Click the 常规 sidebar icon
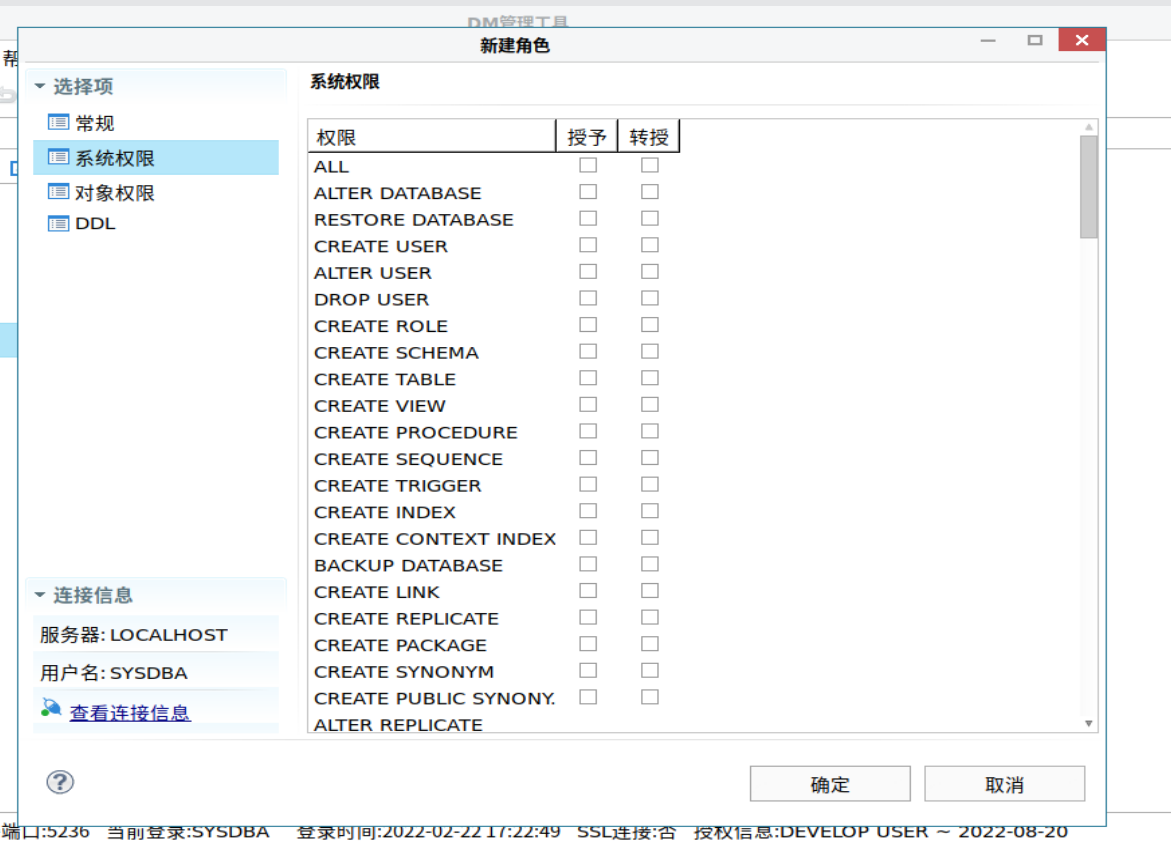Screen dimensions: 1171x842 point(59,122)
